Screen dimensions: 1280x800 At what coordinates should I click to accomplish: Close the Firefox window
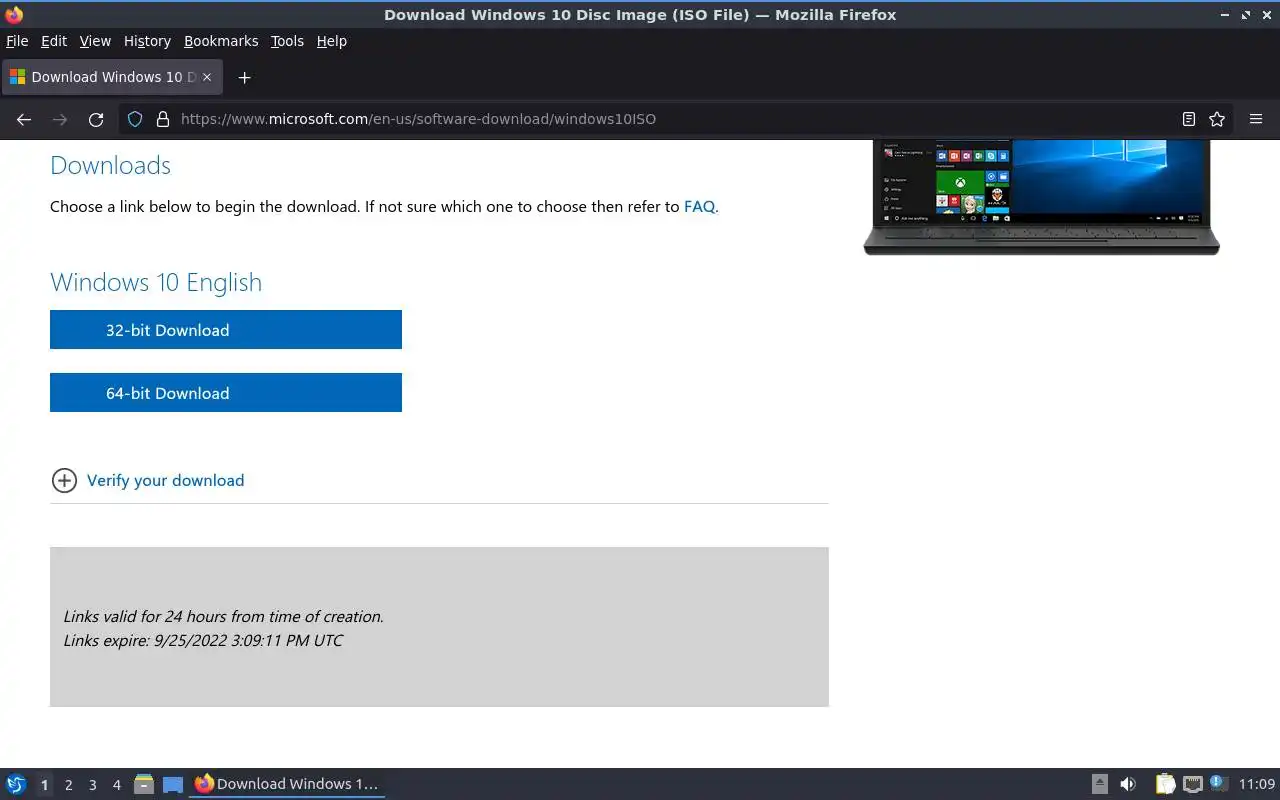click(1266, 15)
